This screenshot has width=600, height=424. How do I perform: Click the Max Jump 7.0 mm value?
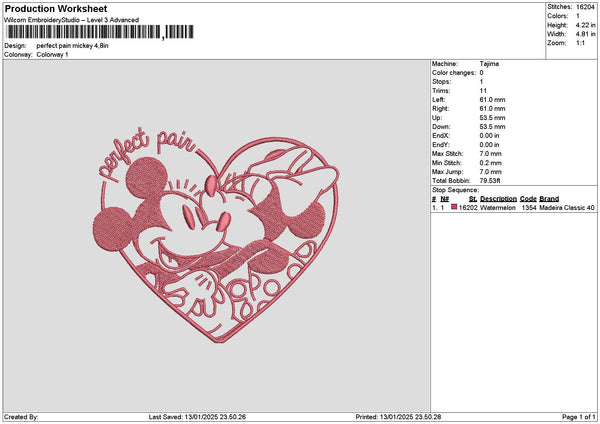click(x=490, y=172)
